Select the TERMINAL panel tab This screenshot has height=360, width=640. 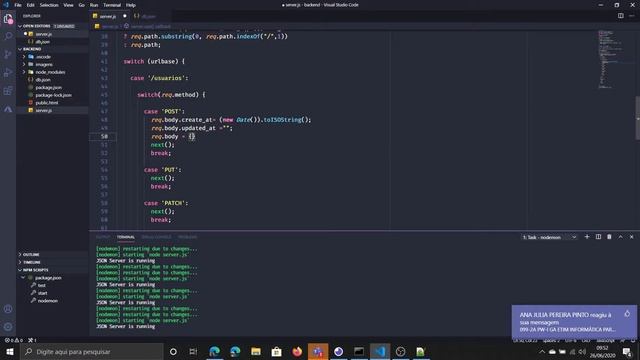click(x=125, y=237)
